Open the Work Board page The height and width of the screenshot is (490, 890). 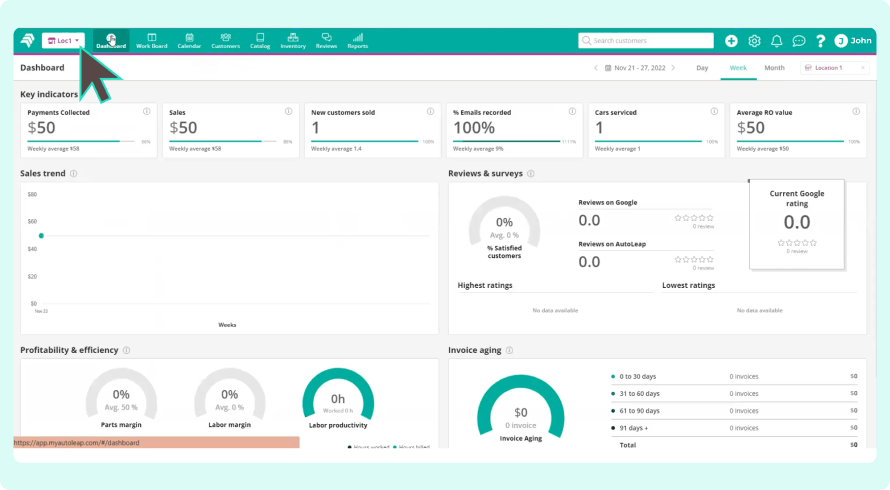(152, 41)
